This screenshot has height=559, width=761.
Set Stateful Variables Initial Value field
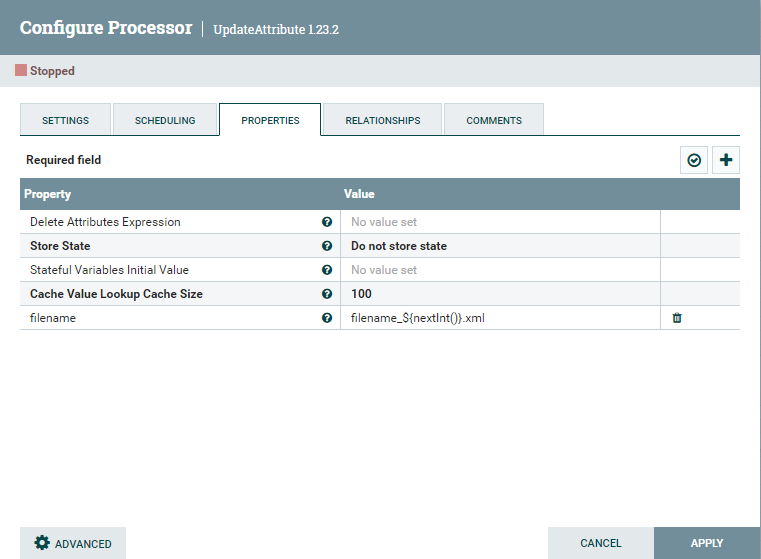500,270
